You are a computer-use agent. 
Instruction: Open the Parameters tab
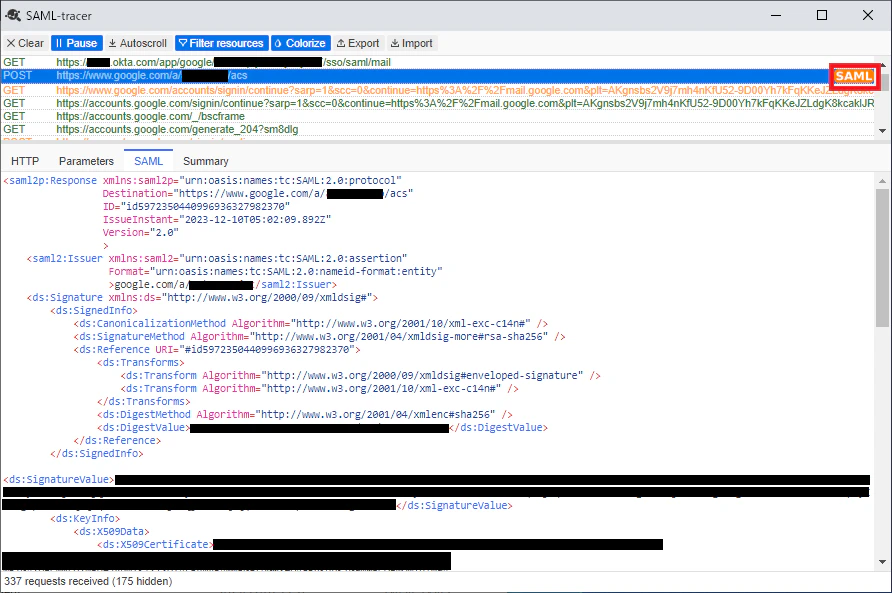(86, 161)
